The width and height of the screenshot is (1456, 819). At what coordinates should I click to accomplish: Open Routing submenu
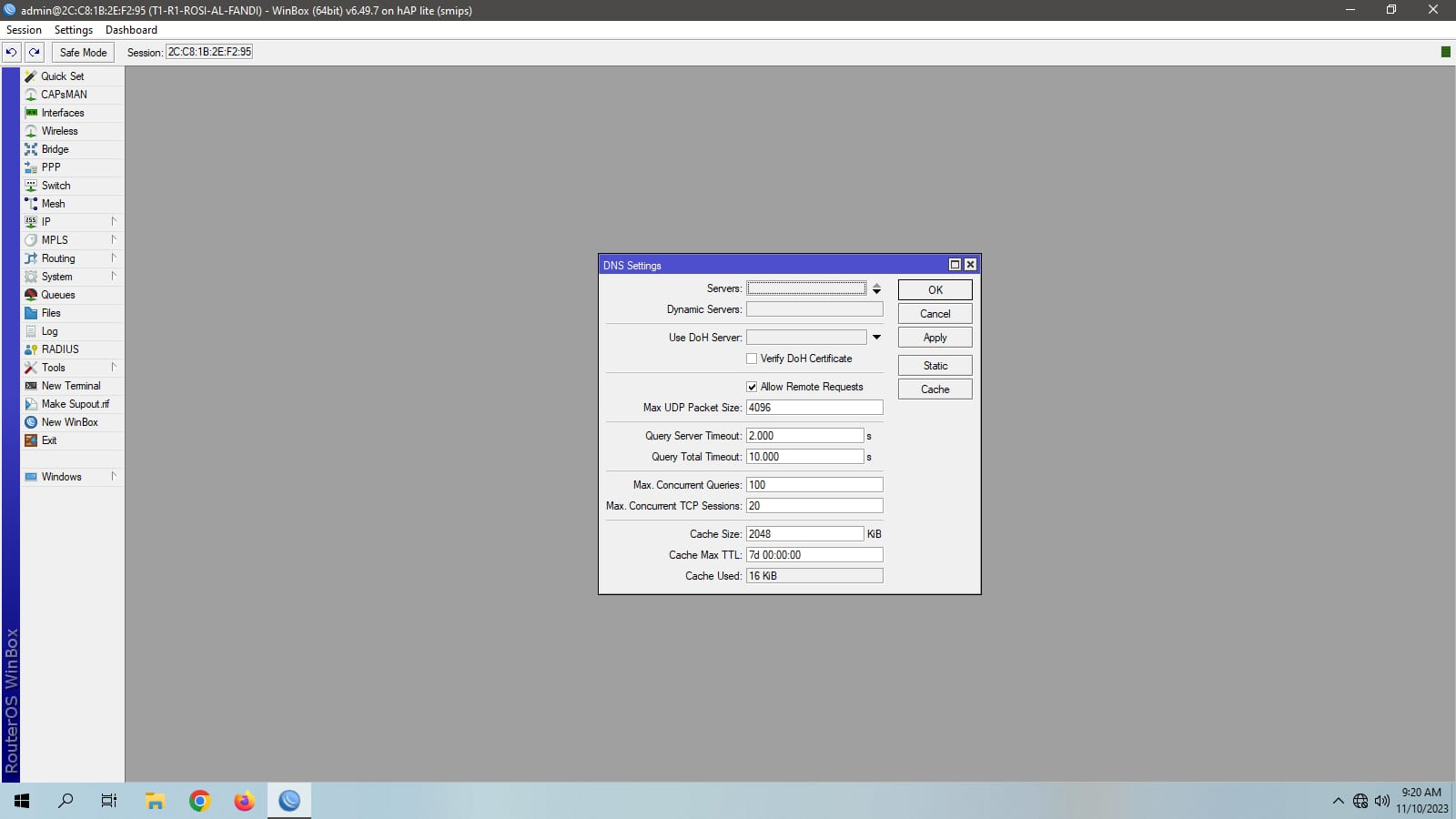click(72, 258)
